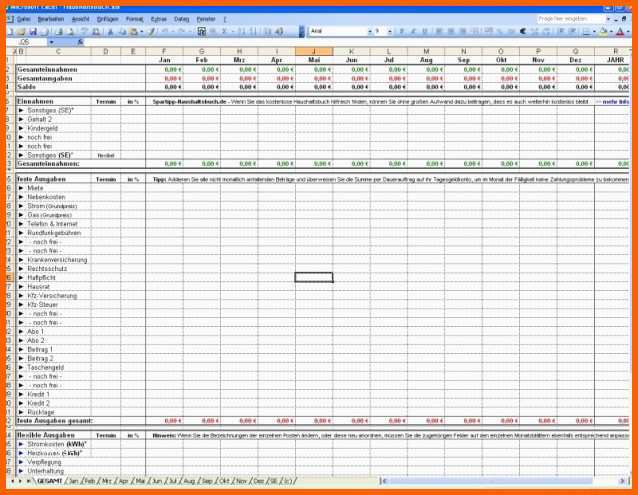The image size is (638, 495).
Task: Click the 'Frage hier eingeben' help box
Action: click(x=570, y=19)
